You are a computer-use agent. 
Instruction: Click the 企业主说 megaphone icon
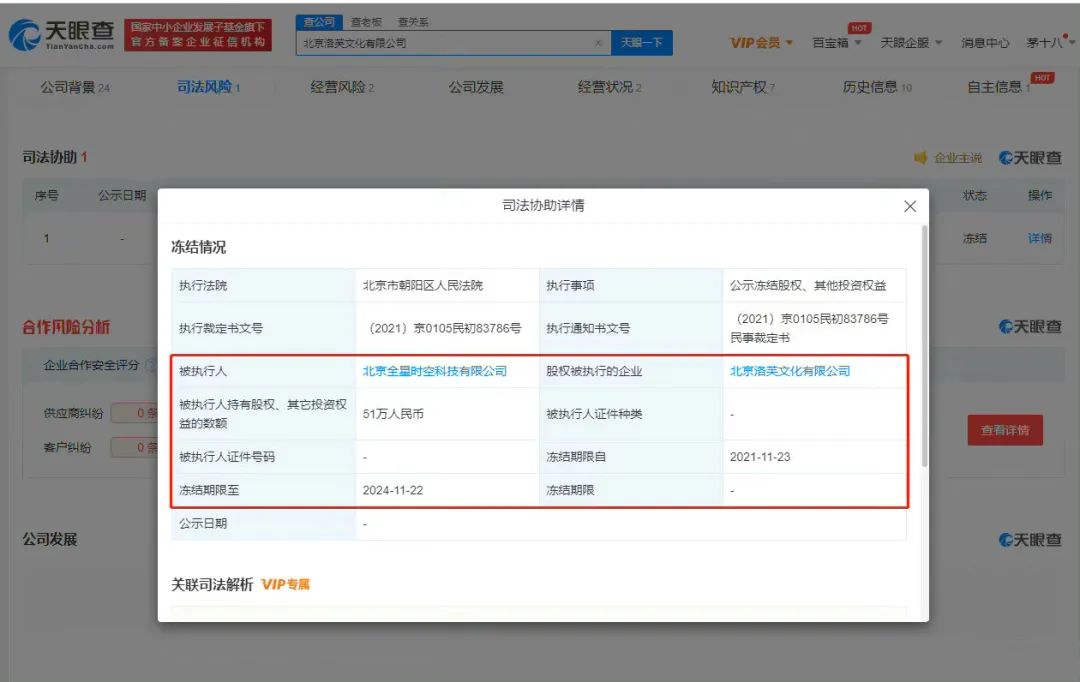point(920,157)
